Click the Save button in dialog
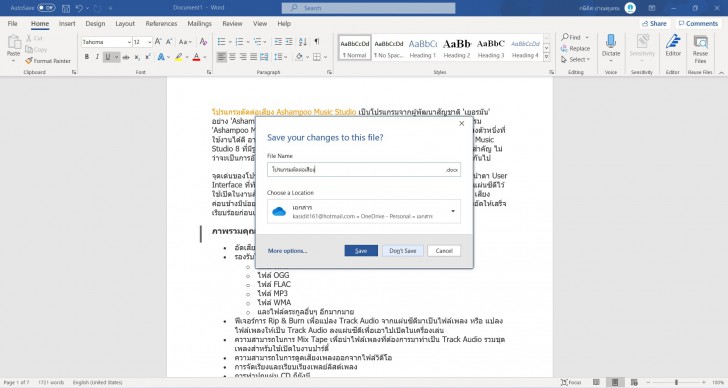This screenshot has height=388, width=728. tap(361, 251)
